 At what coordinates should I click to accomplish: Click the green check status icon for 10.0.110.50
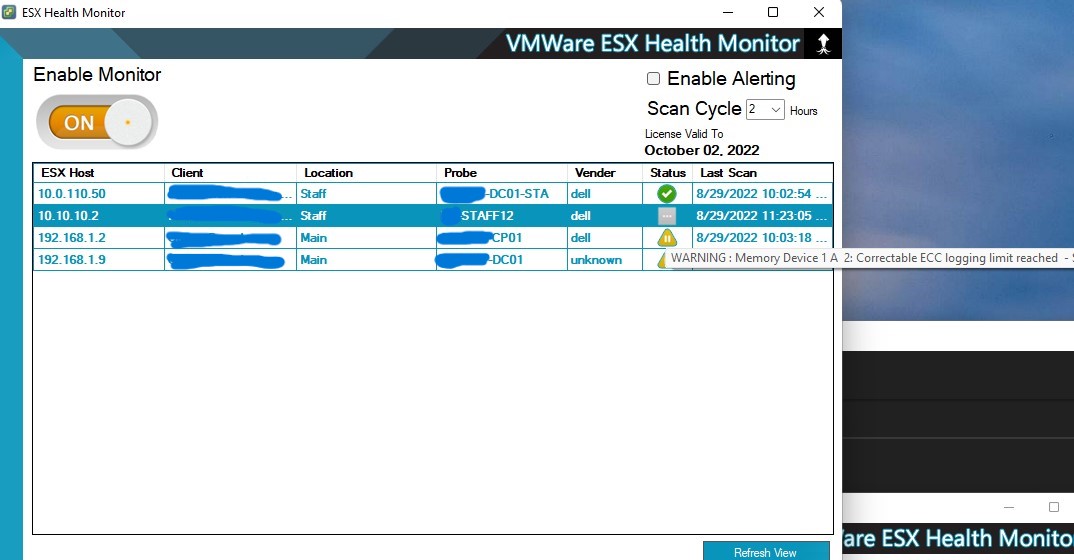click(x=666, y=194)
